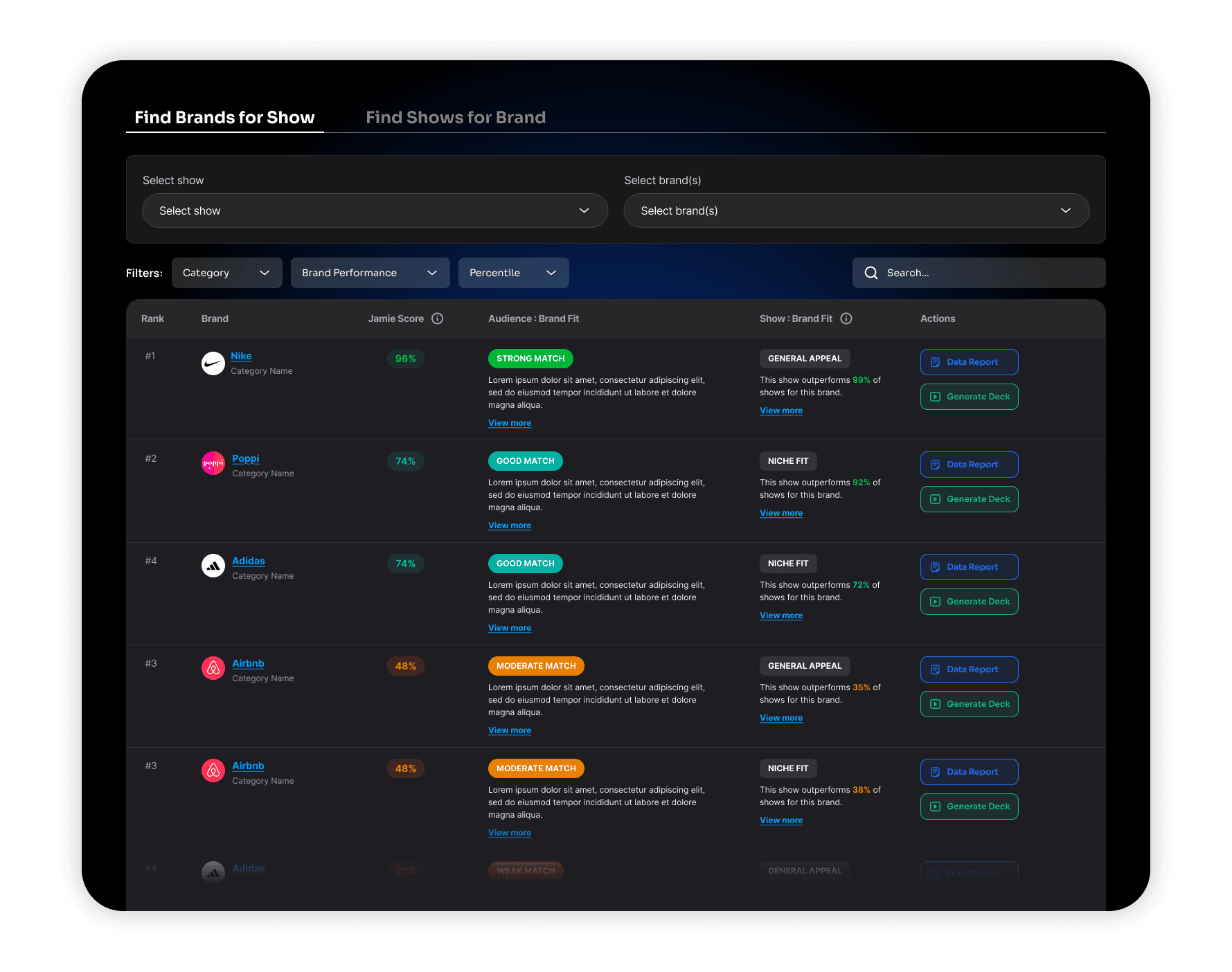Click the Show : Brand Fit info icon
This screenshot has width=1232, height=972.
[846, 318]
